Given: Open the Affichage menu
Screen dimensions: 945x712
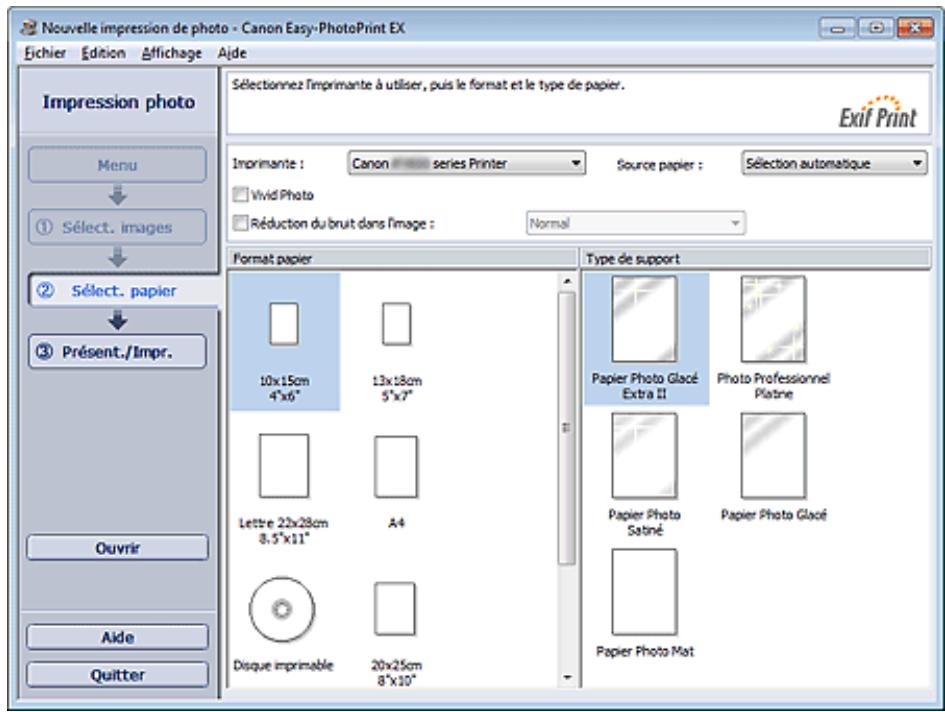Looking at the screenshot, I should pos(172,53).
